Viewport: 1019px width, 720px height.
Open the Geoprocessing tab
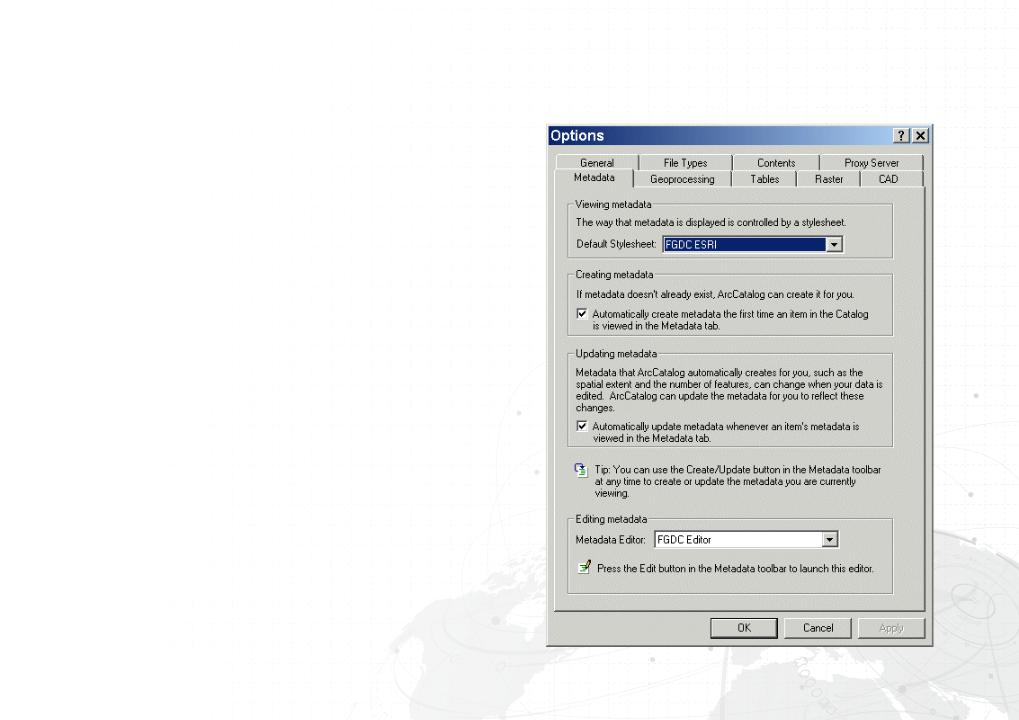tap(682, 179)
